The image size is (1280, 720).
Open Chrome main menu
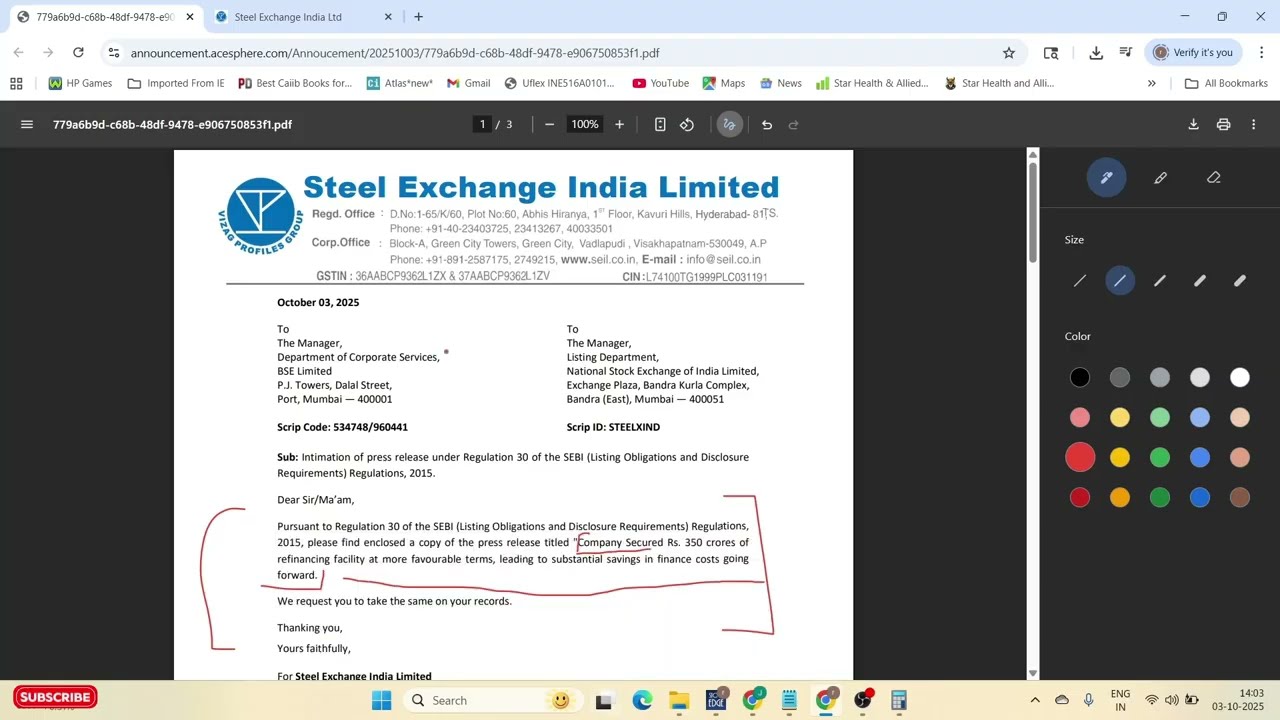pyautogui.click(x=1261, y=53)
